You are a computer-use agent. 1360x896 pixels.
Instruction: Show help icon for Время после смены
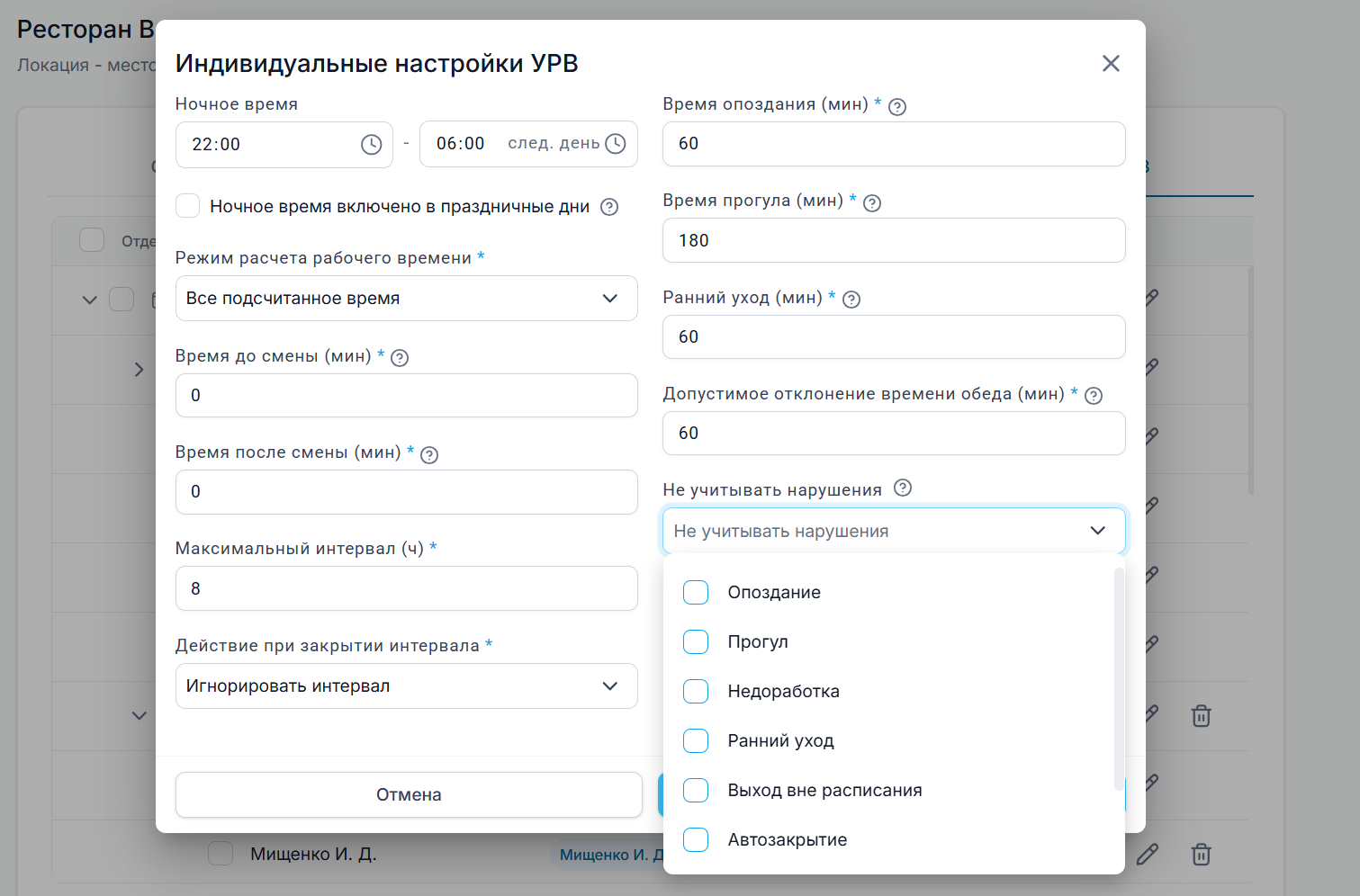(x=429, y=455)
